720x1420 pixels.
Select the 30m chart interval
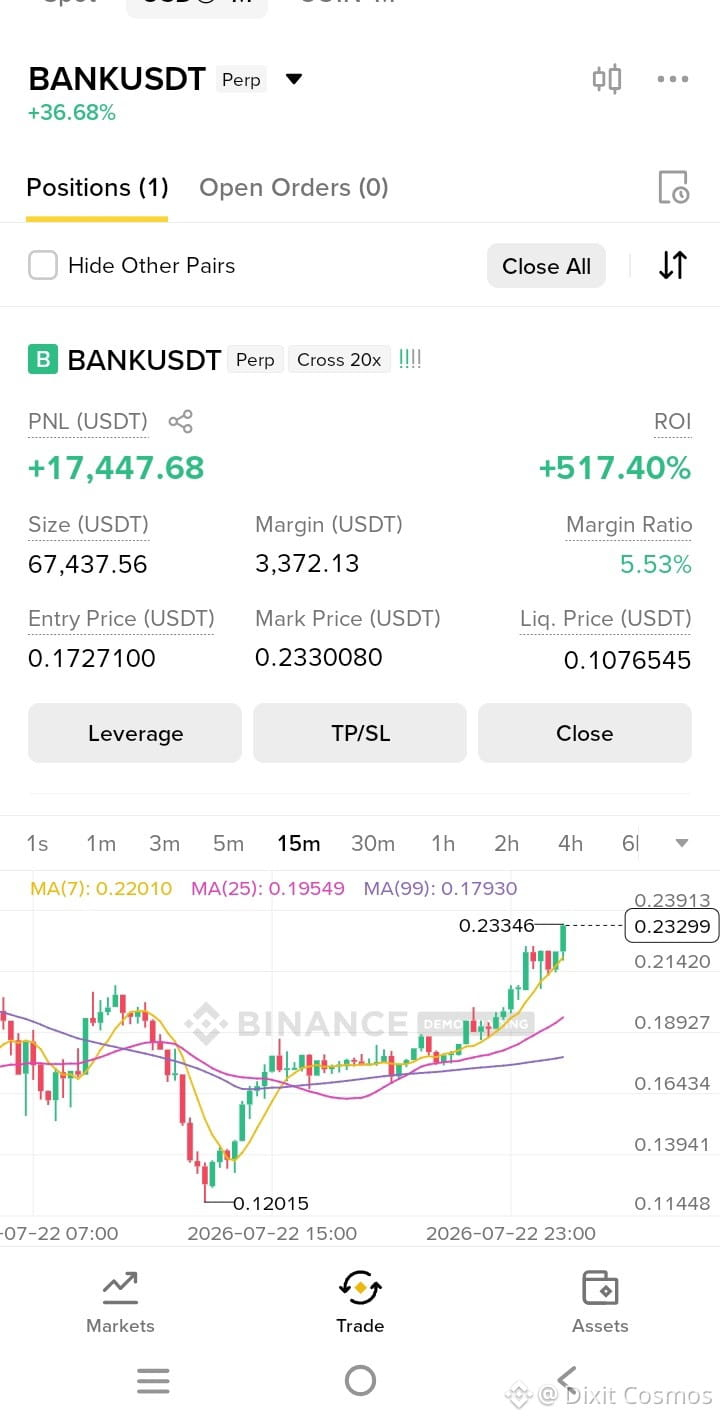(x=372, y=843)
